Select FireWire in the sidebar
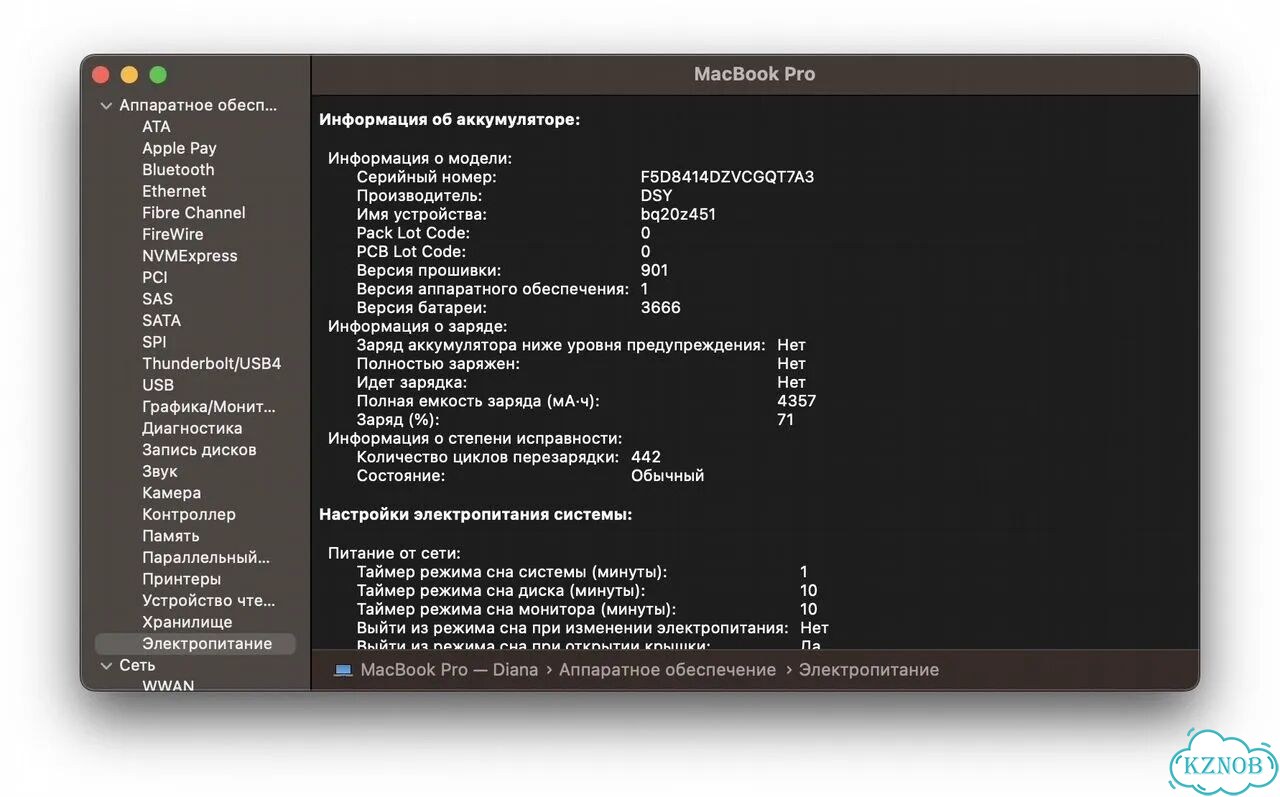 tap(172, 234)
